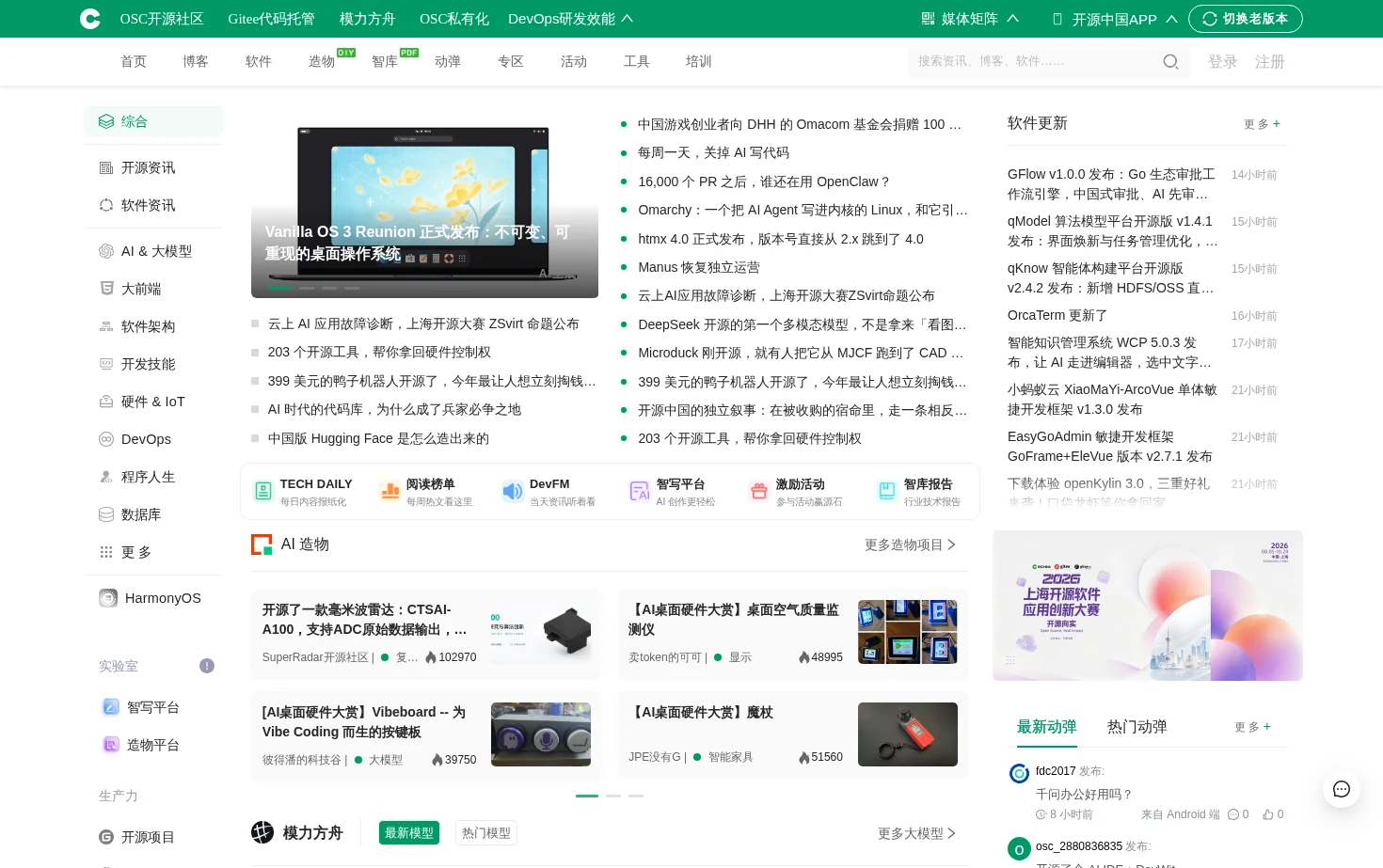The image size is (1383, 868).
Task: Expand the 媒体矩阵 dropdown
Action: point(970,19)
